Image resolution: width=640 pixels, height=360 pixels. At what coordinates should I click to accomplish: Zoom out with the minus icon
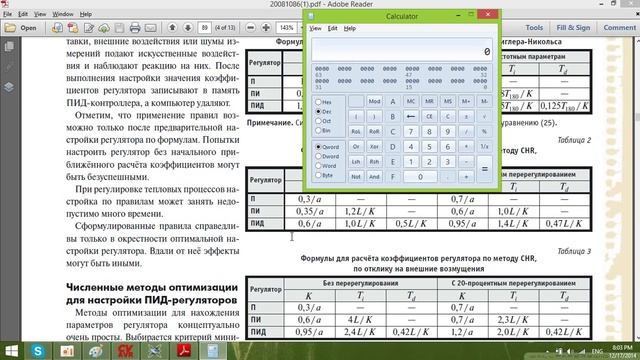click(251, 28)
